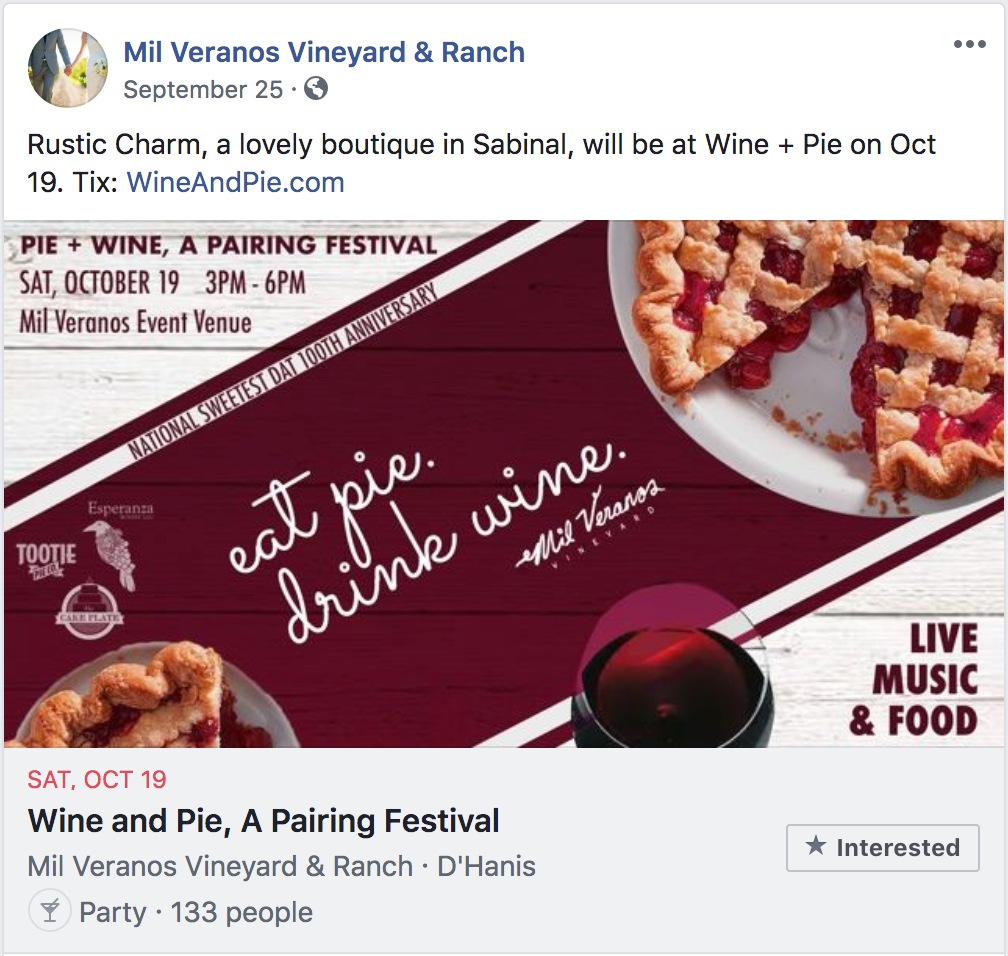Click the 133 people attendee count
The width and height of the screenshot is (1008, 956).
(x=242, y=912)
